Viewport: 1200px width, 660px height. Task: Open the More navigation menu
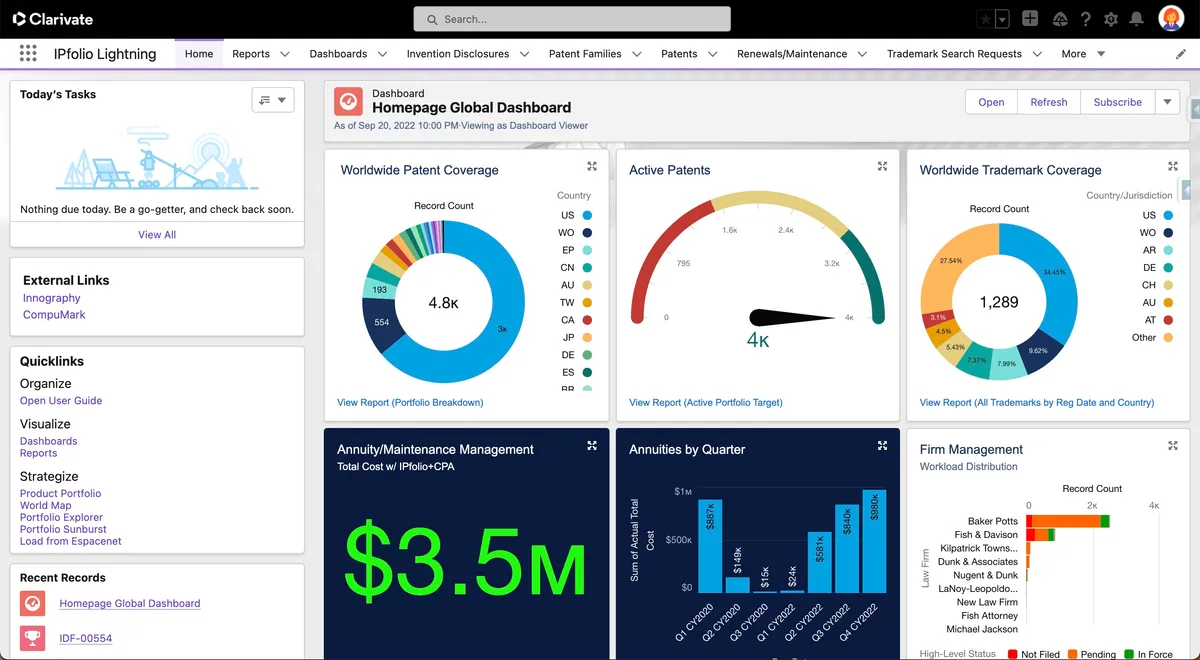(x=1083, y=54)
